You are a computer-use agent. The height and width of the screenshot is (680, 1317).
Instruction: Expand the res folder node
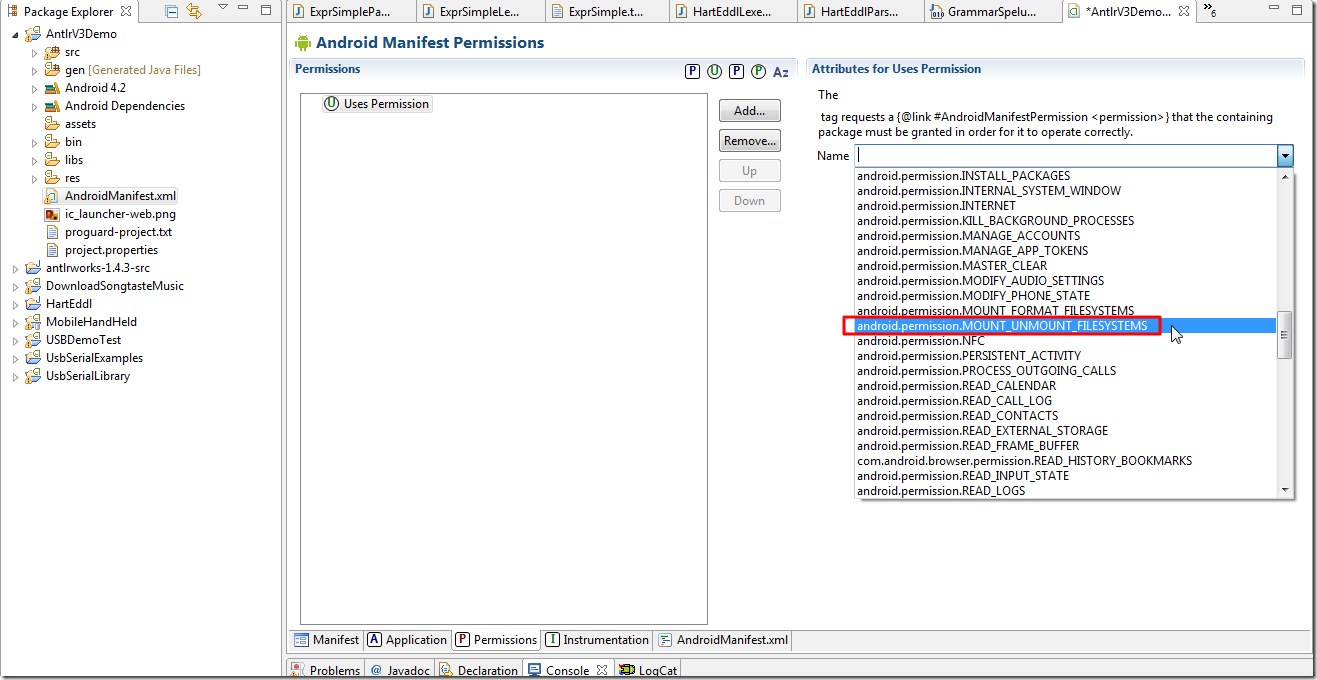point(34,178)
